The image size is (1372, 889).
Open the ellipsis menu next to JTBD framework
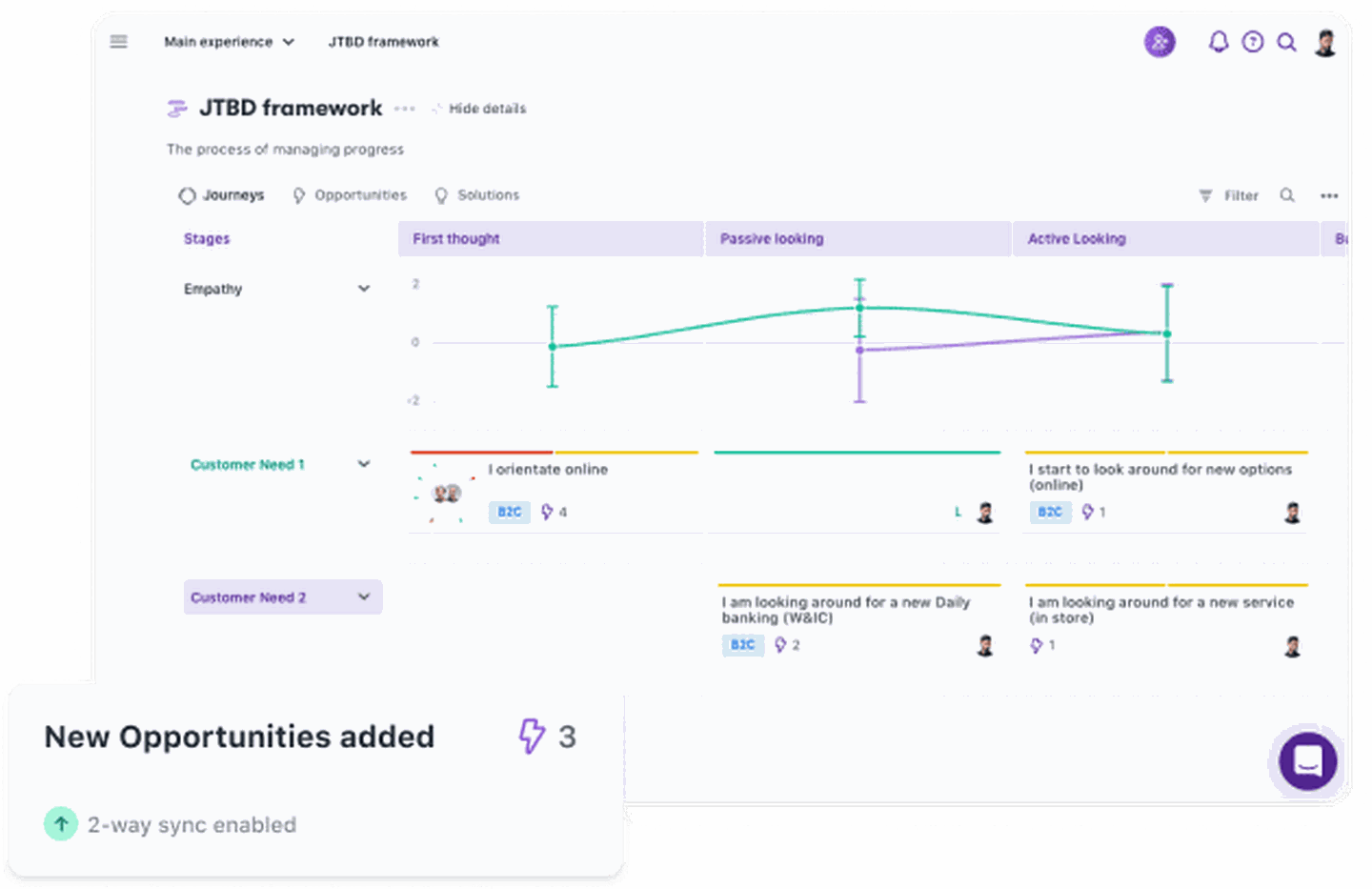[405, 109]
